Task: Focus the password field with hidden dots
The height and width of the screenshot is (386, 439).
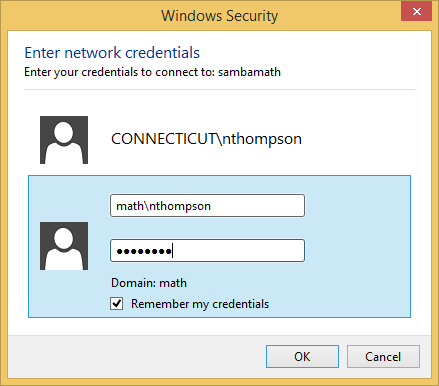Action: tap(207, 250)
